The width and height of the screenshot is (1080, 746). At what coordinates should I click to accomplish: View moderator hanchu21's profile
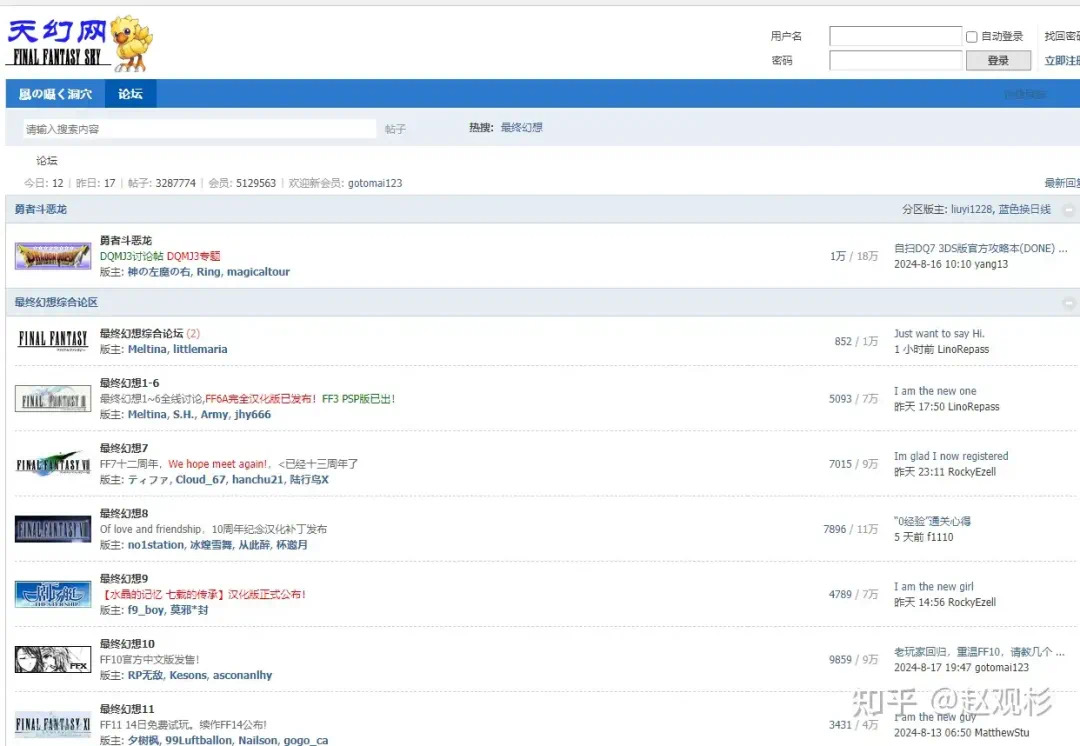(x=258, y=479)
